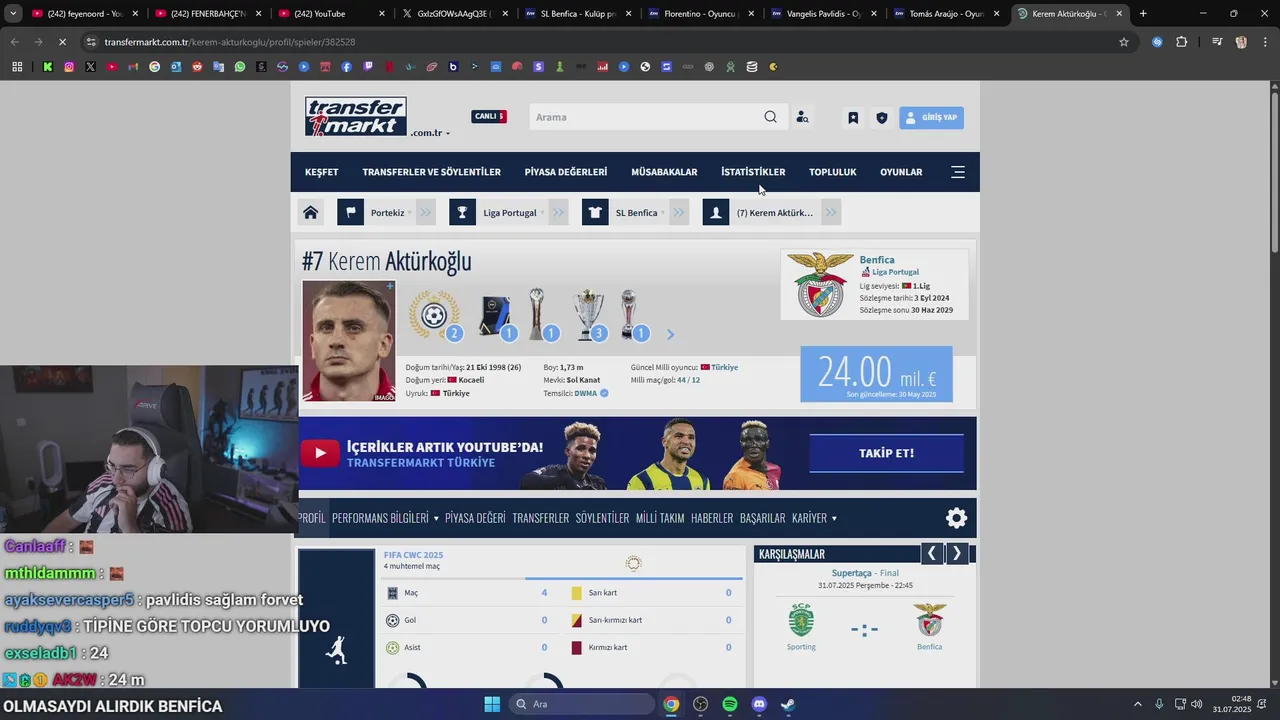Click the Transfermarkt logo

coord(356,116)
